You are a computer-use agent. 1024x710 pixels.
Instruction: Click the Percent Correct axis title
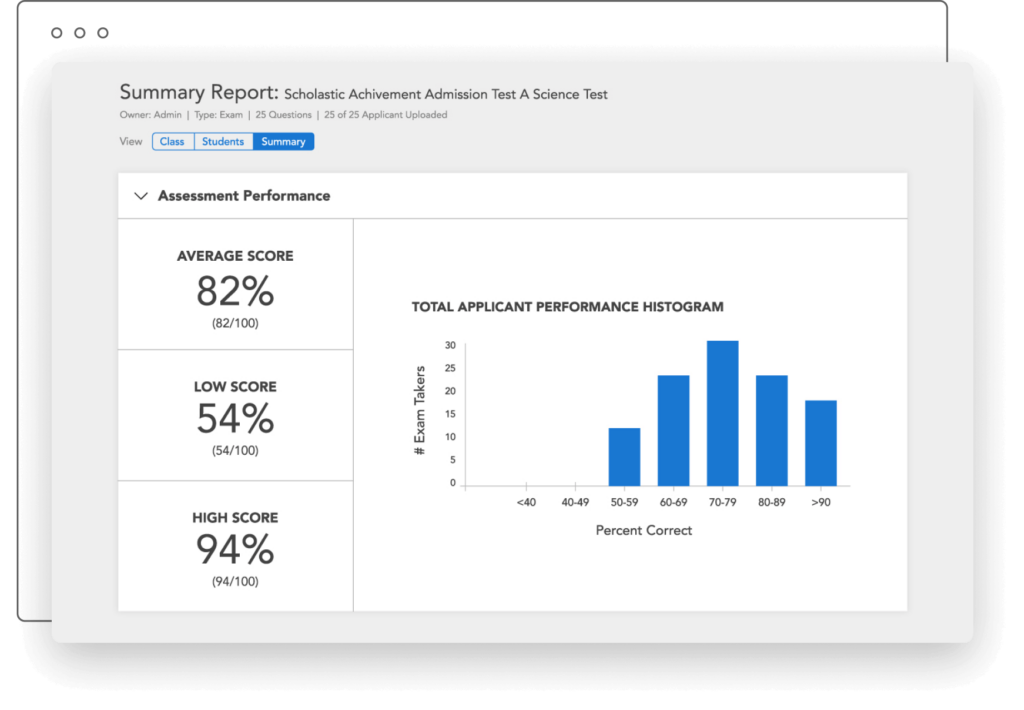tap(643, 530)
